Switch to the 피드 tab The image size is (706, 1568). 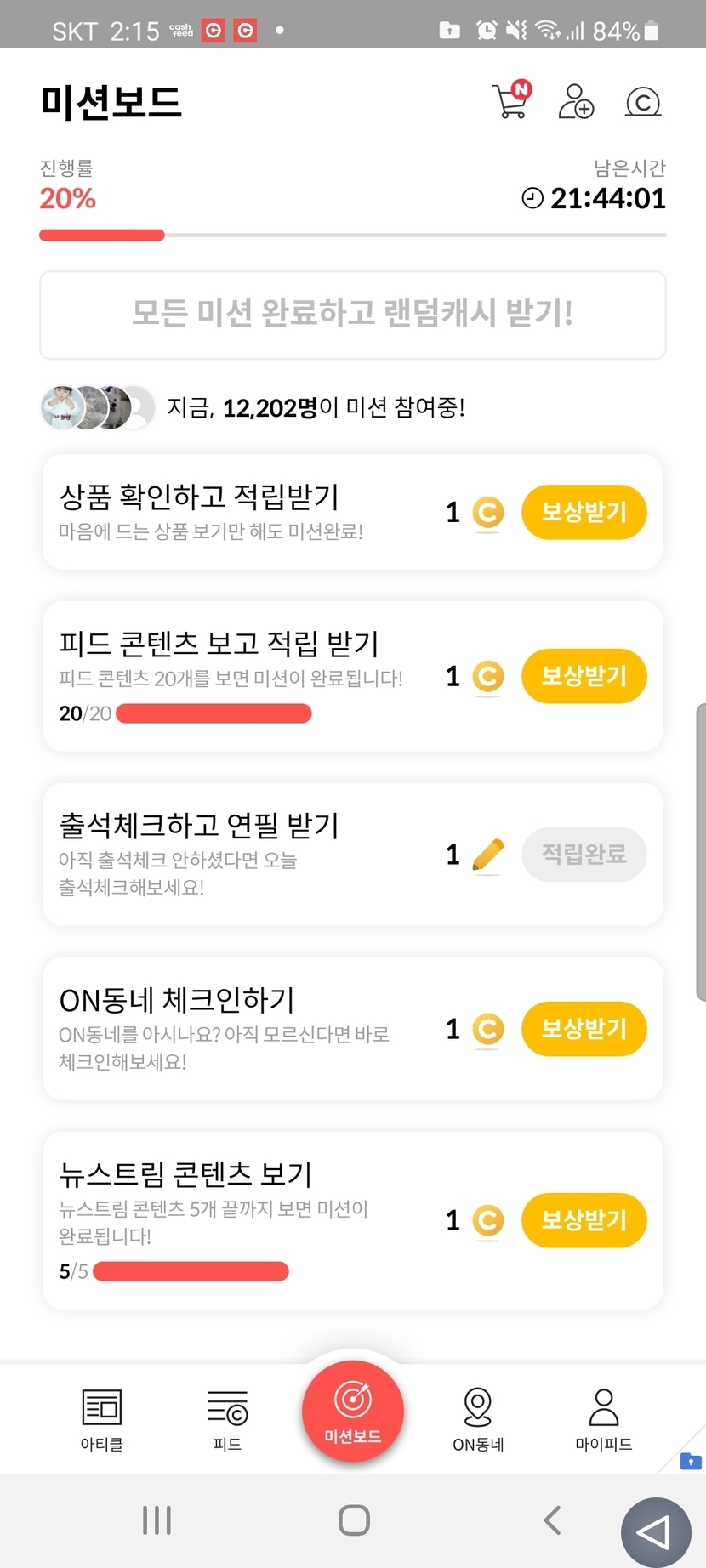(x=227, y=1419)
